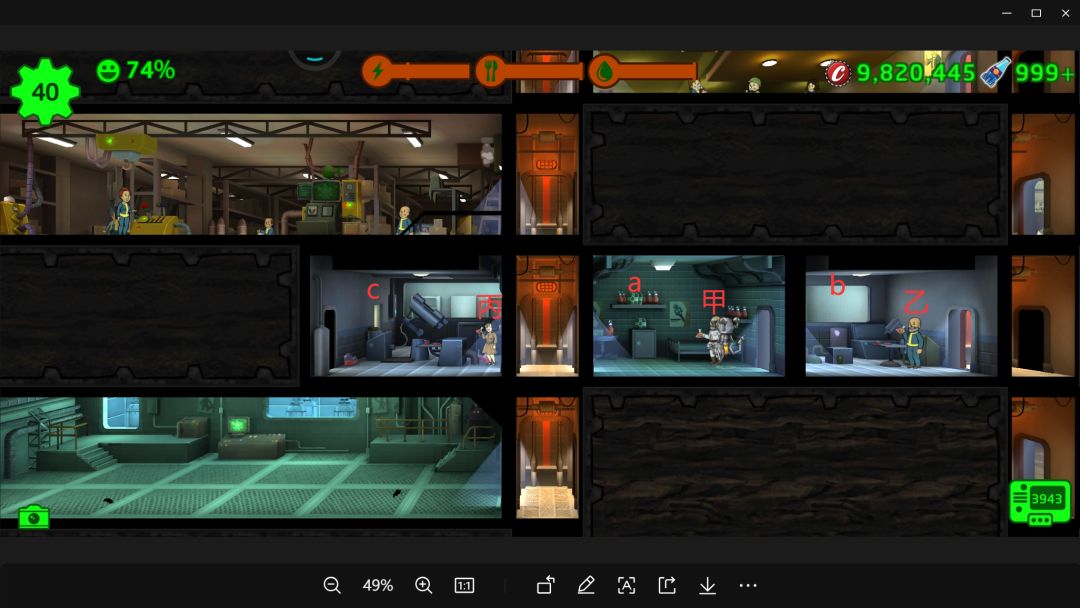Click the food fork and knife icon
The height and width of the screenshot is (608, 1080).
(x=490, y=70)
